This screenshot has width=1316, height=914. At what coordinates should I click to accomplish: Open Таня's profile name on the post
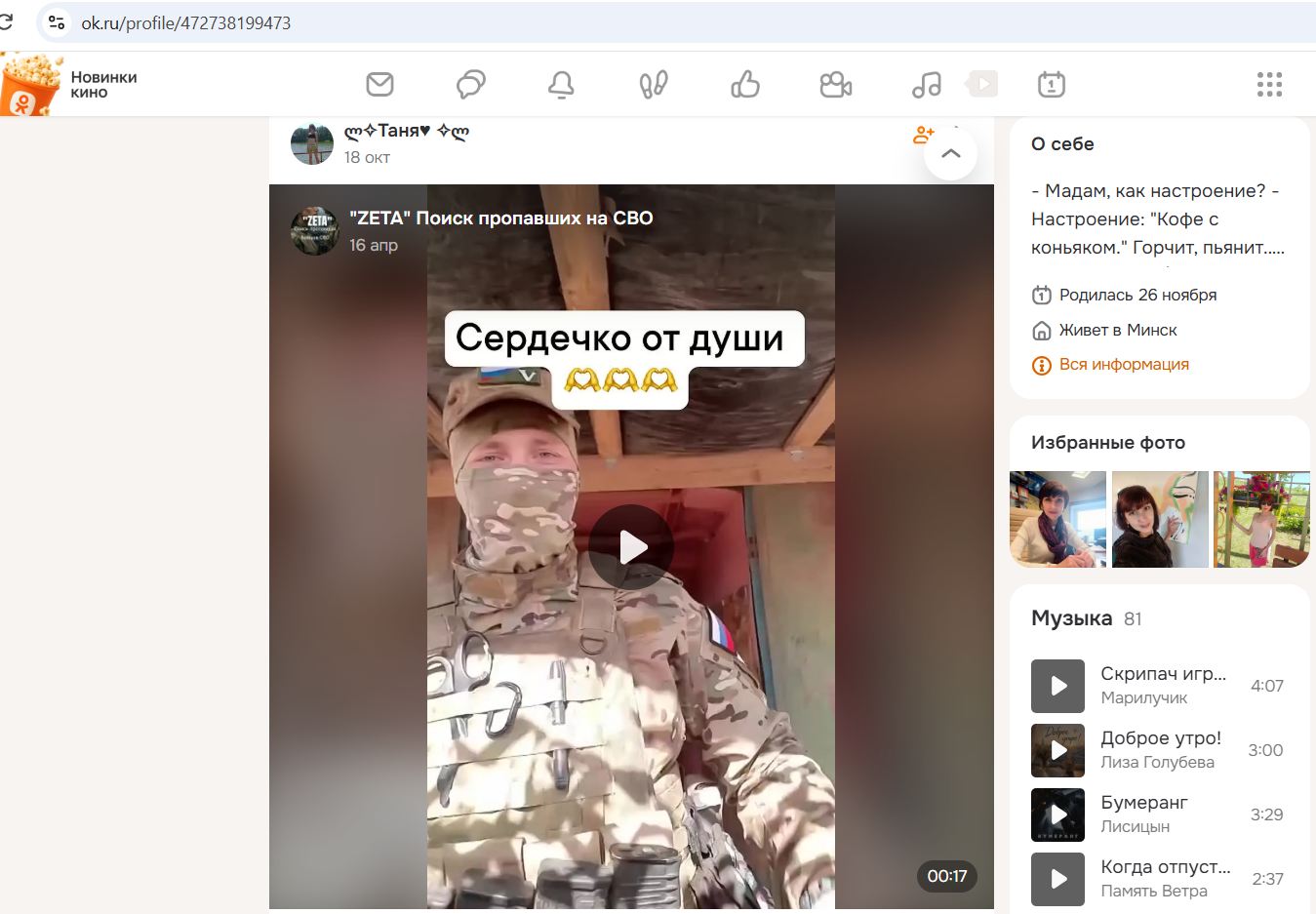coord(406,131)
